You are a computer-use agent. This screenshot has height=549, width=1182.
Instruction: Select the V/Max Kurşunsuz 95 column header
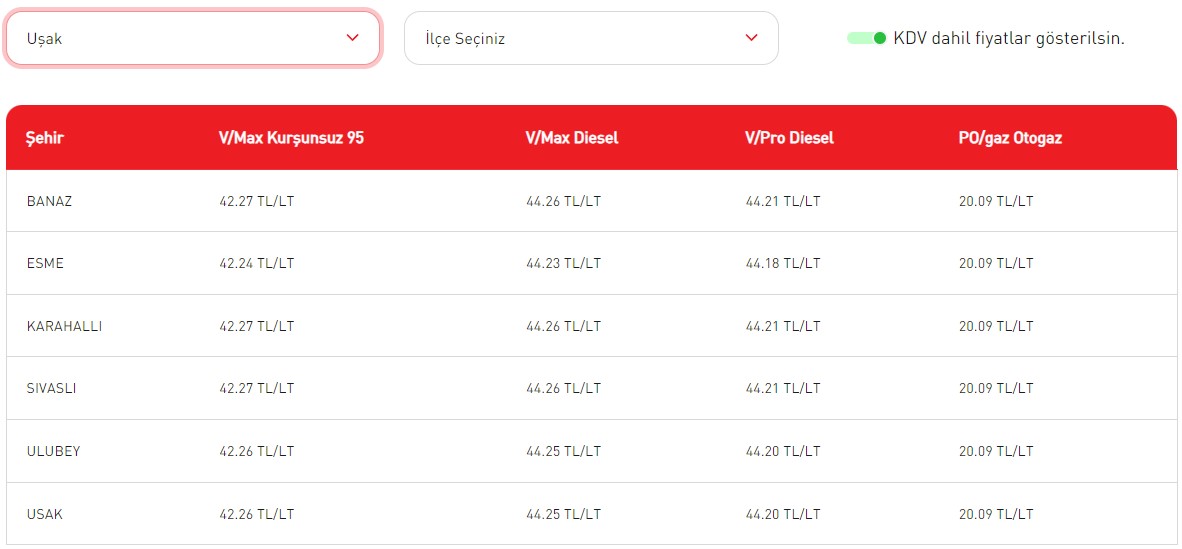(291, 139)
